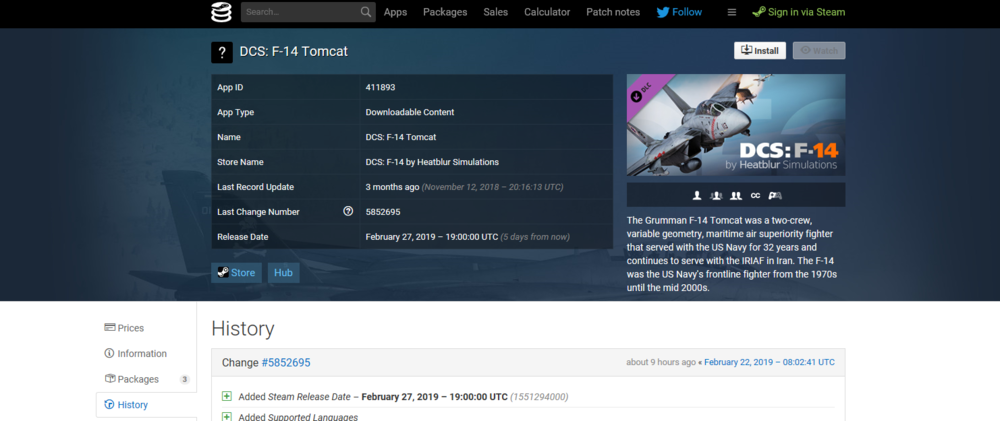Click the History section heading
This screenshot has width=1000, height=421.
(243, 329)
